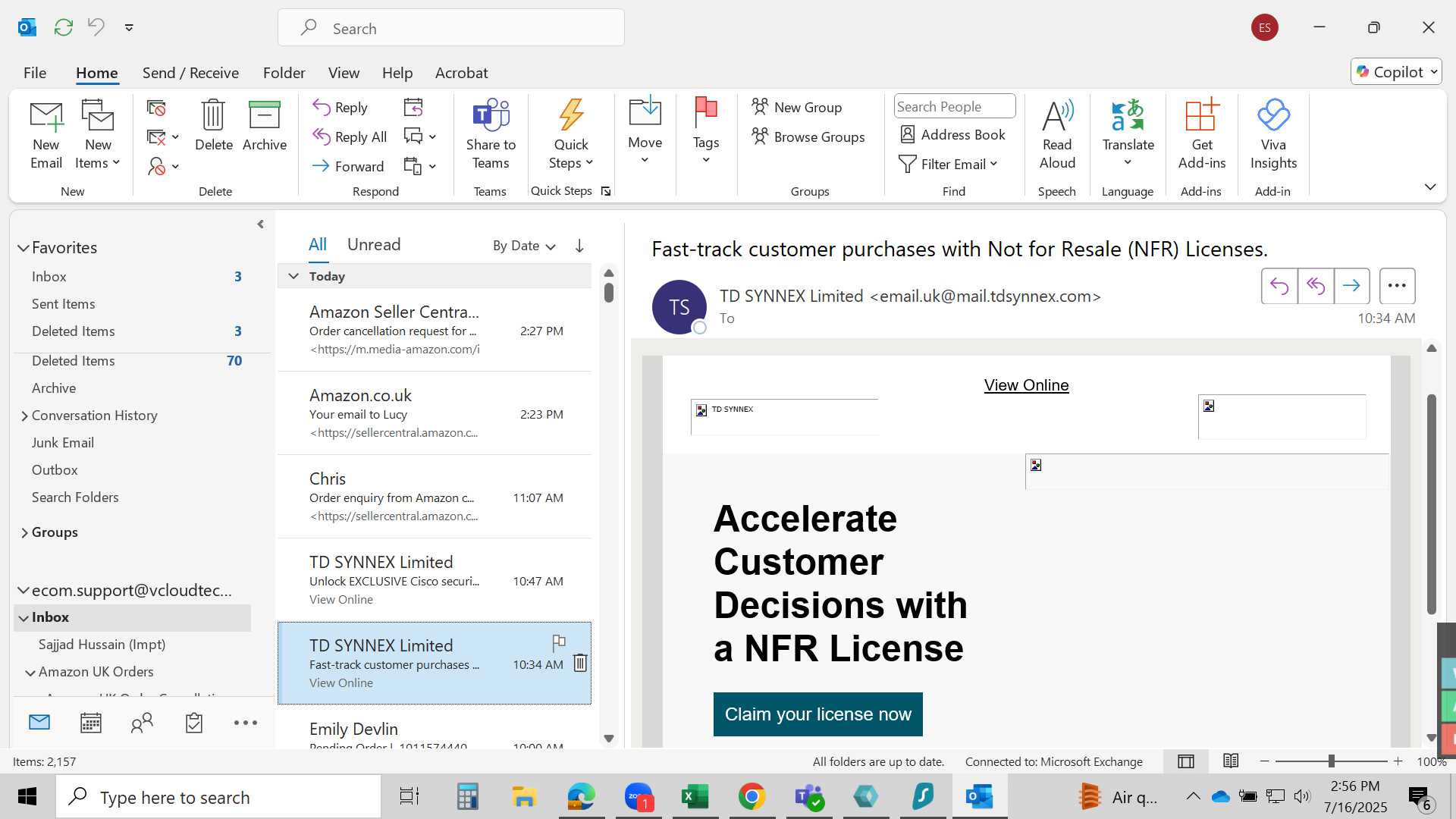
Task: Open the By Date sort dropdown
Action: click(x=524, y=246)
